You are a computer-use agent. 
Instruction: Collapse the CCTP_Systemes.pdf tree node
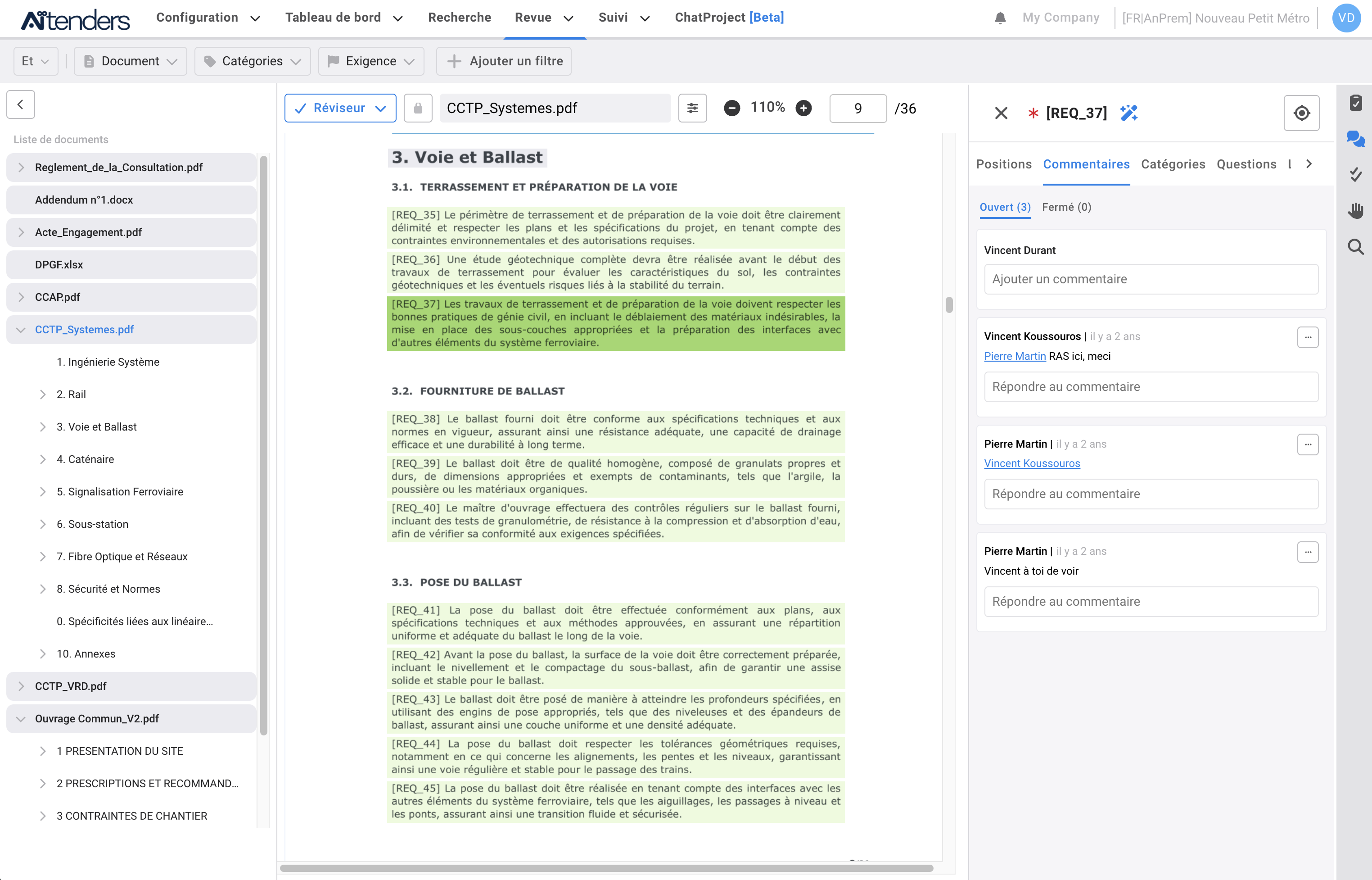[x=21, y=330]
